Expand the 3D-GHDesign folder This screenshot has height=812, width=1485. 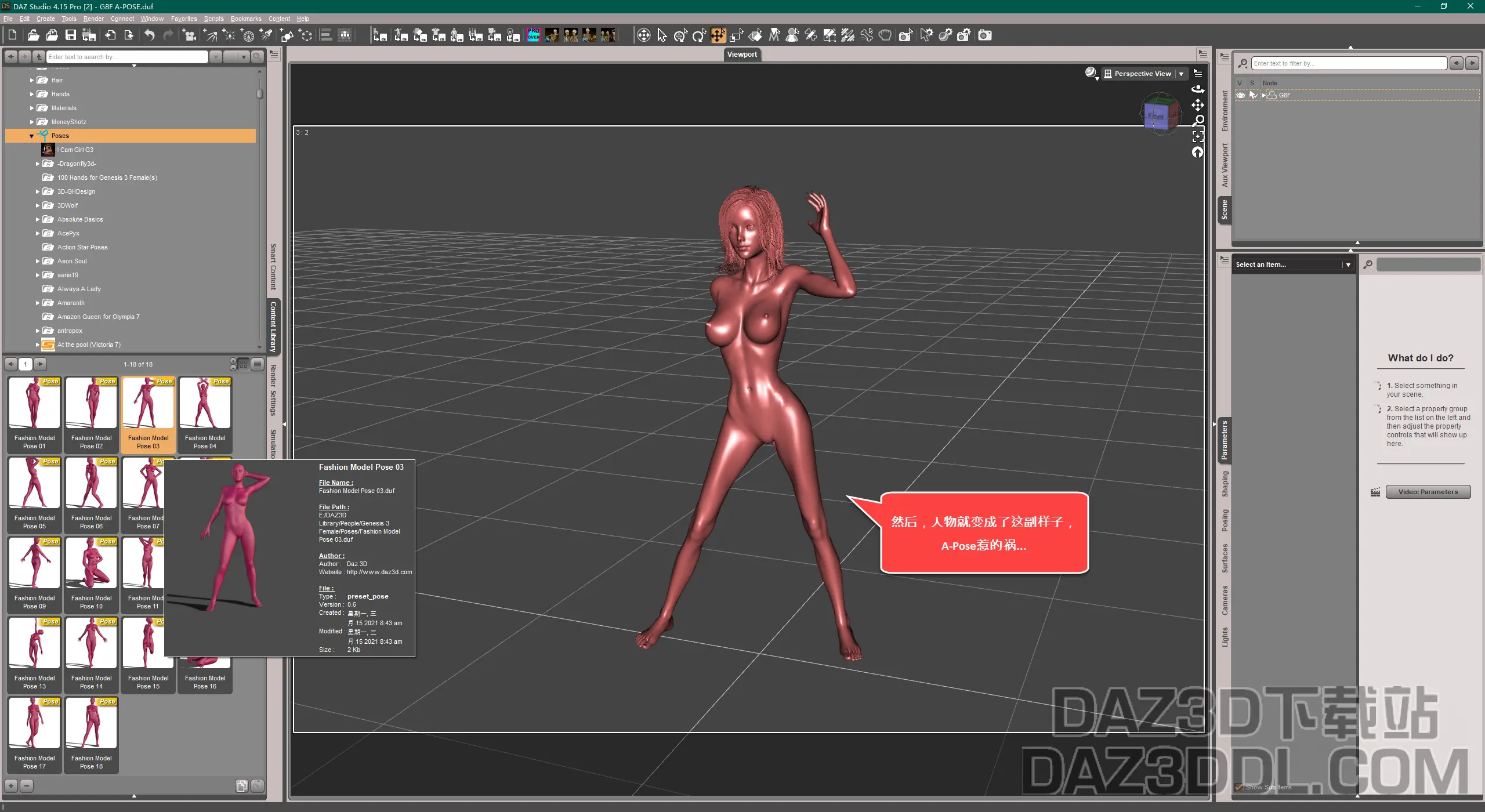pos(38,191)
